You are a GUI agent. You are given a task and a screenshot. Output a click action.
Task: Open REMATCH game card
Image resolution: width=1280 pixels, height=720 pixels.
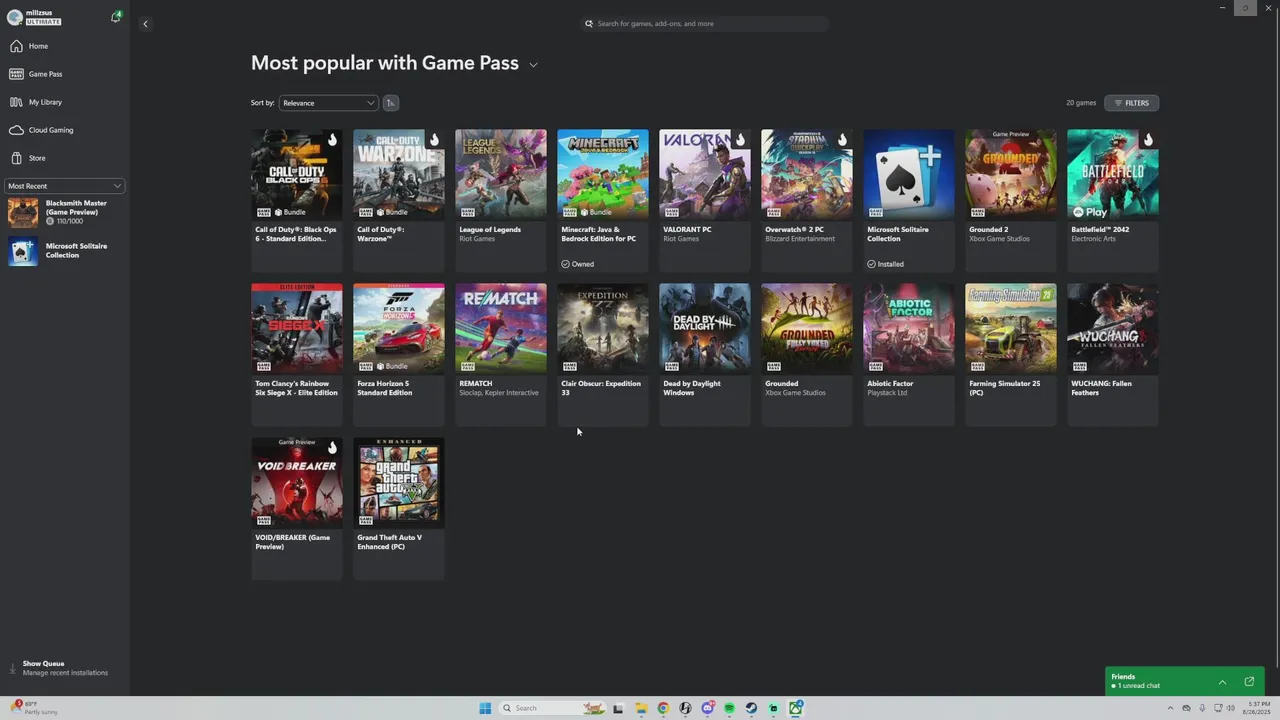click(501, 354)
